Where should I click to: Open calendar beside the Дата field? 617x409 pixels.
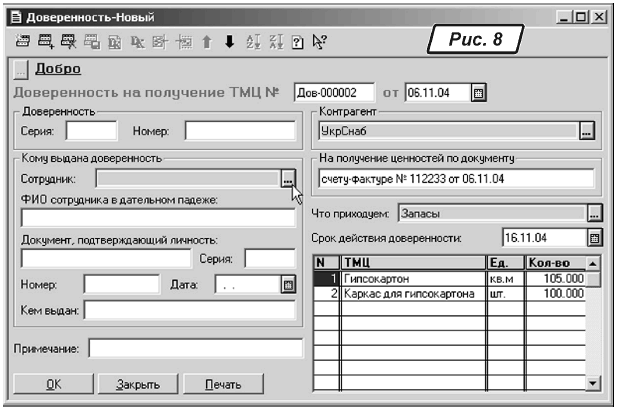288,285
